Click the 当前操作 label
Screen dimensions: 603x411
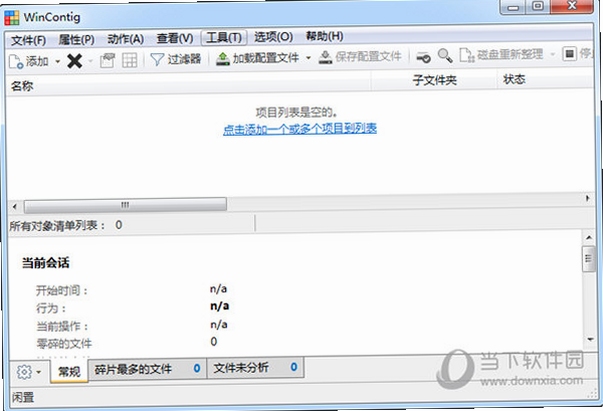62,326
